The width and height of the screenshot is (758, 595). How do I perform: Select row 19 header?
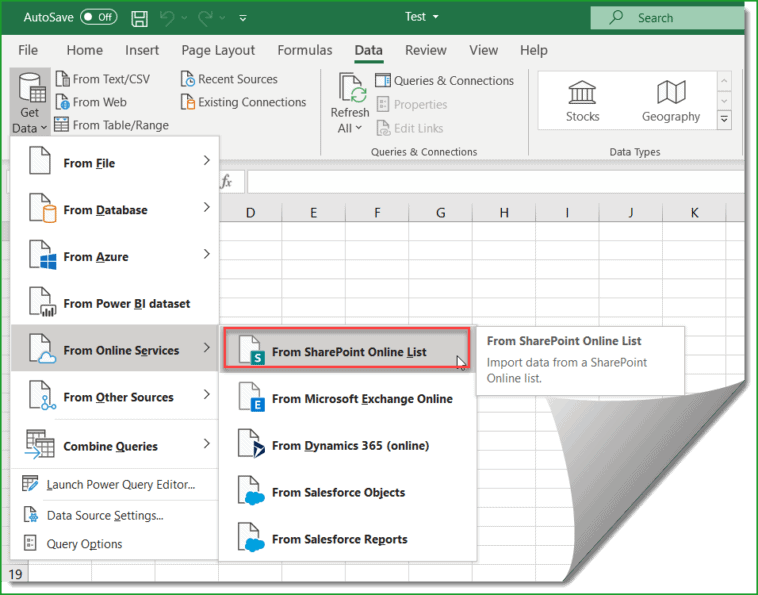pyautogui.click(x=15, y=574)
